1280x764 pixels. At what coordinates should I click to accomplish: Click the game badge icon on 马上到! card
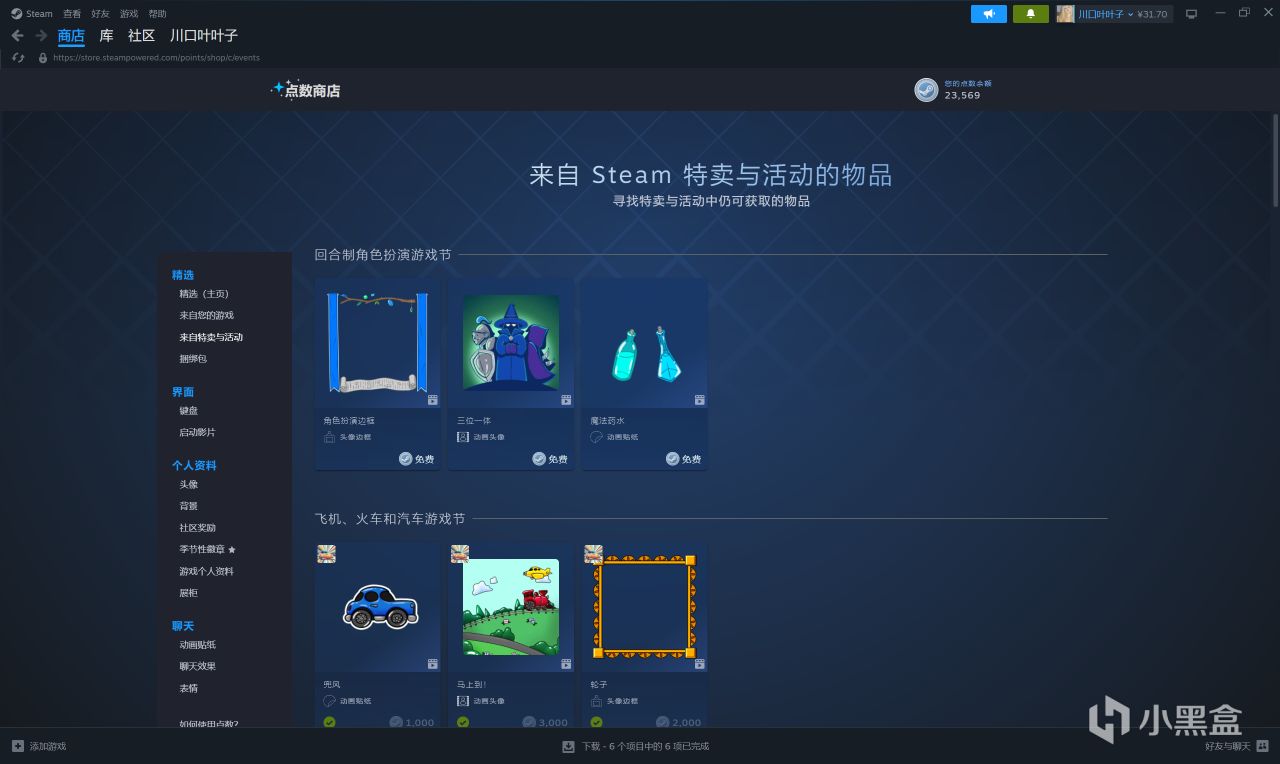460,554
